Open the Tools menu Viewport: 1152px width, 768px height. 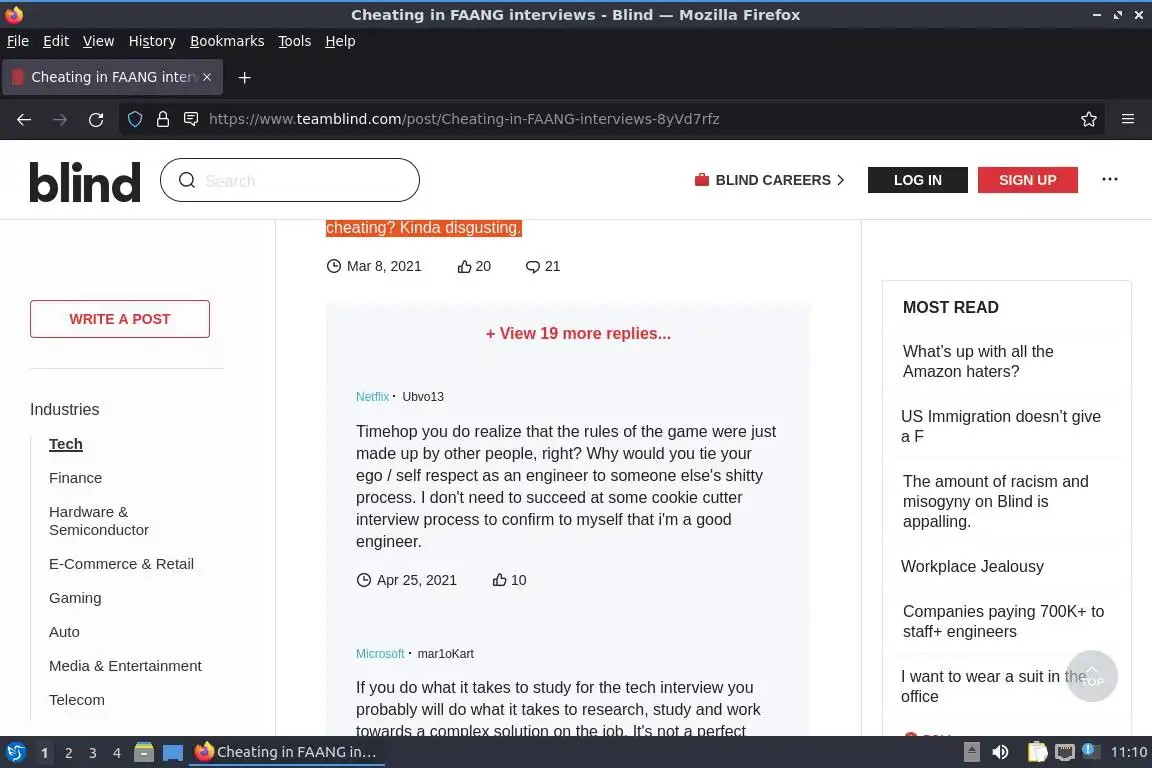tap(295, 41)
